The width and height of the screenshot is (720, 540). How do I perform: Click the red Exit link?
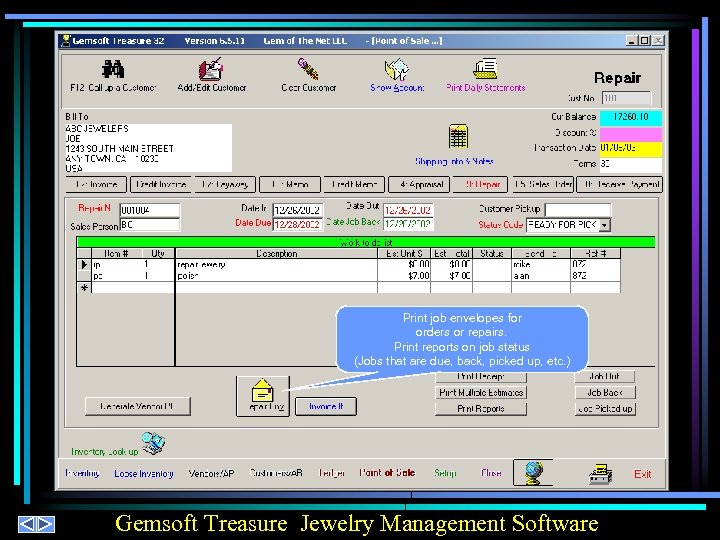[x=642, y=474]
